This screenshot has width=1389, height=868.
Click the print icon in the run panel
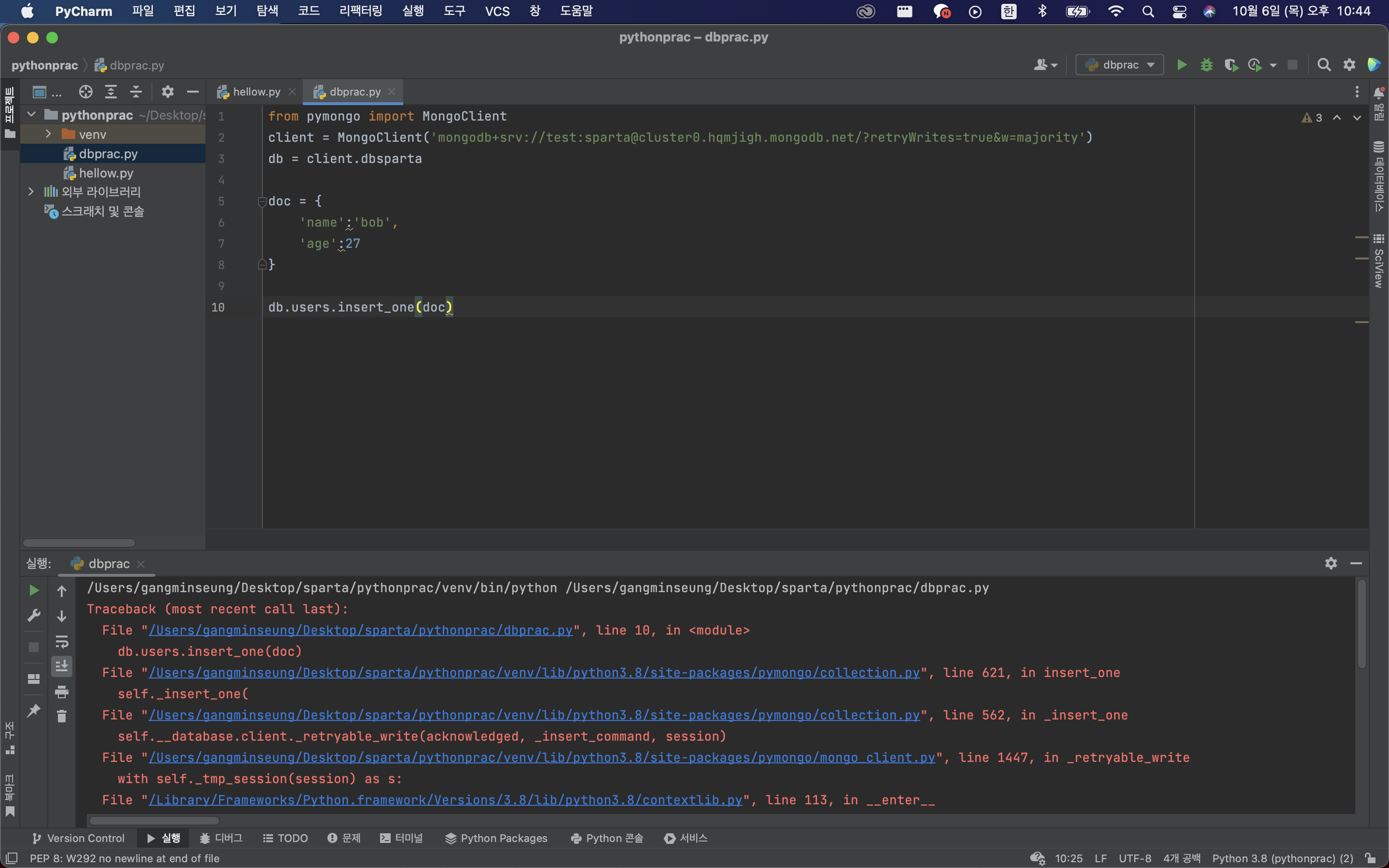61,692
